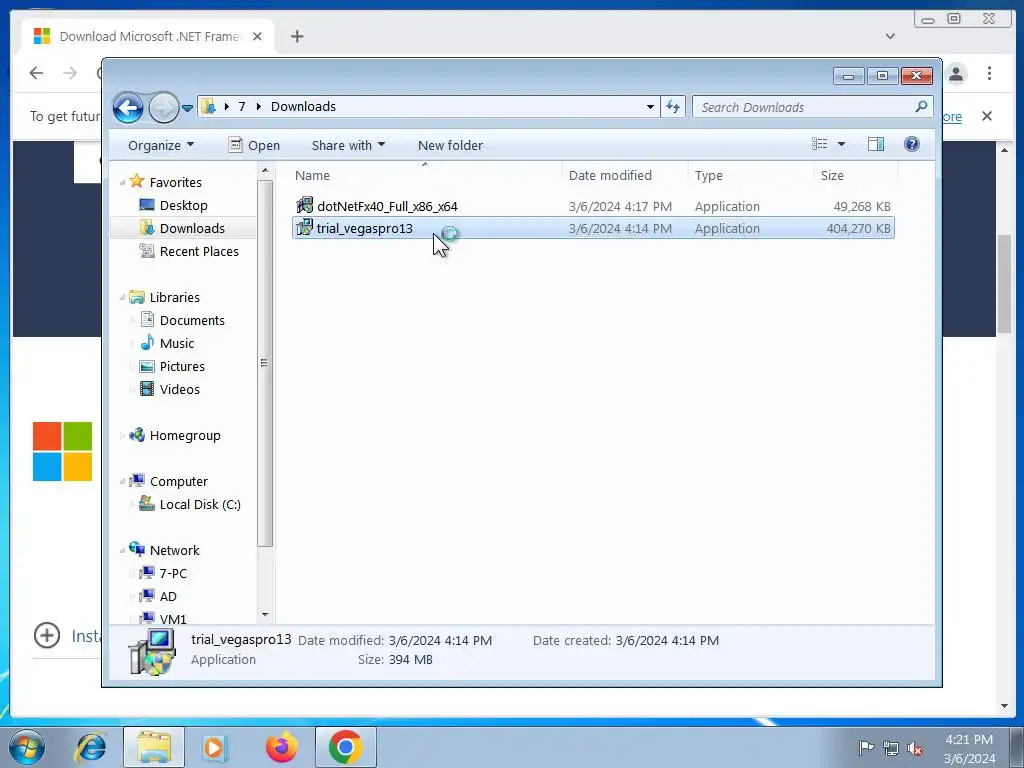Screen dimensions: 1024x768
Task: Open the Share with menu
Action: coord(348,146)
